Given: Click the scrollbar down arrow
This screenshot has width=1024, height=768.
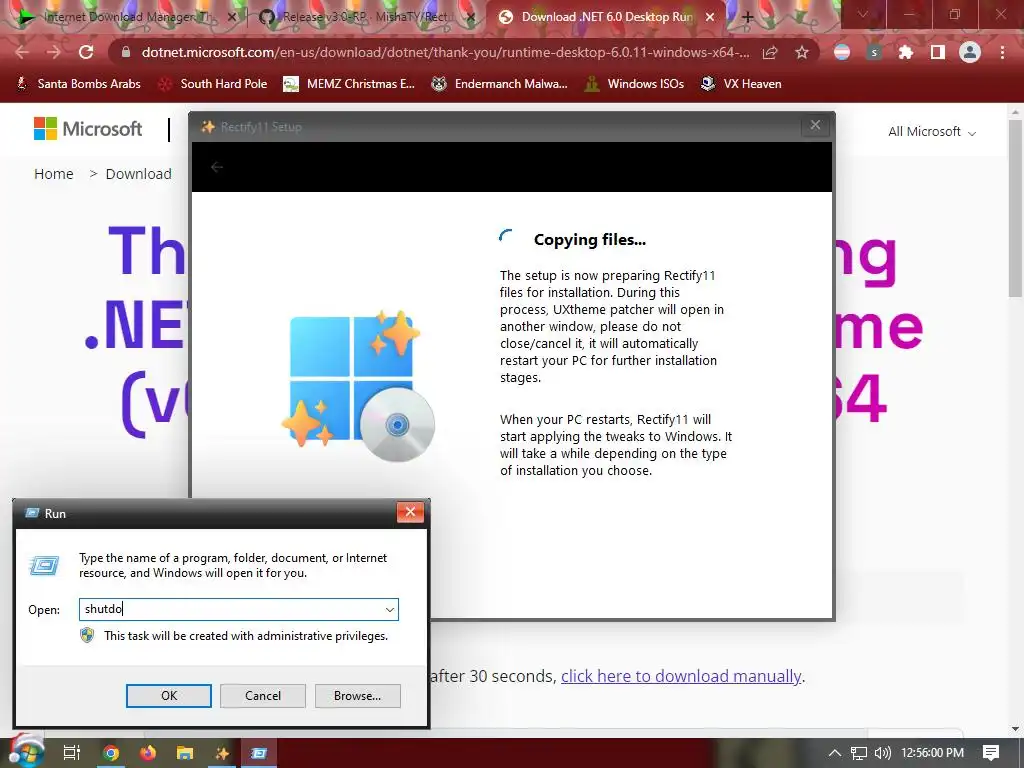Looking at the screenshot, I should [x=1015, y=729].
